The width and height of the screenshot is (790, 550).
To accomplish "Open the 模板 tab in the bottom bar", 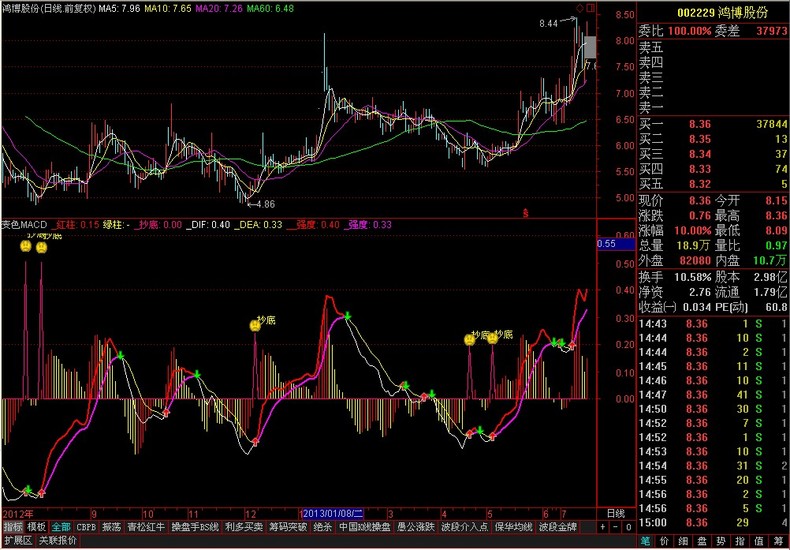I will pyautogui.click(x=37, y=526).
